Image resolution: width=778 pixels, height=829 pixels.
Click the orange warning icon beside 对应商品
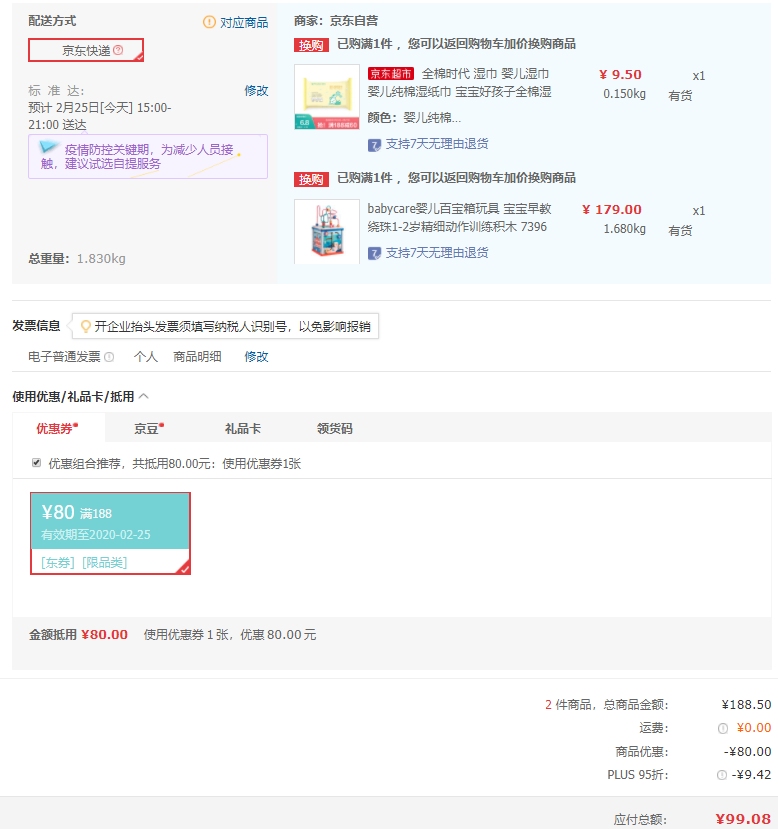(x=209, y=22)
